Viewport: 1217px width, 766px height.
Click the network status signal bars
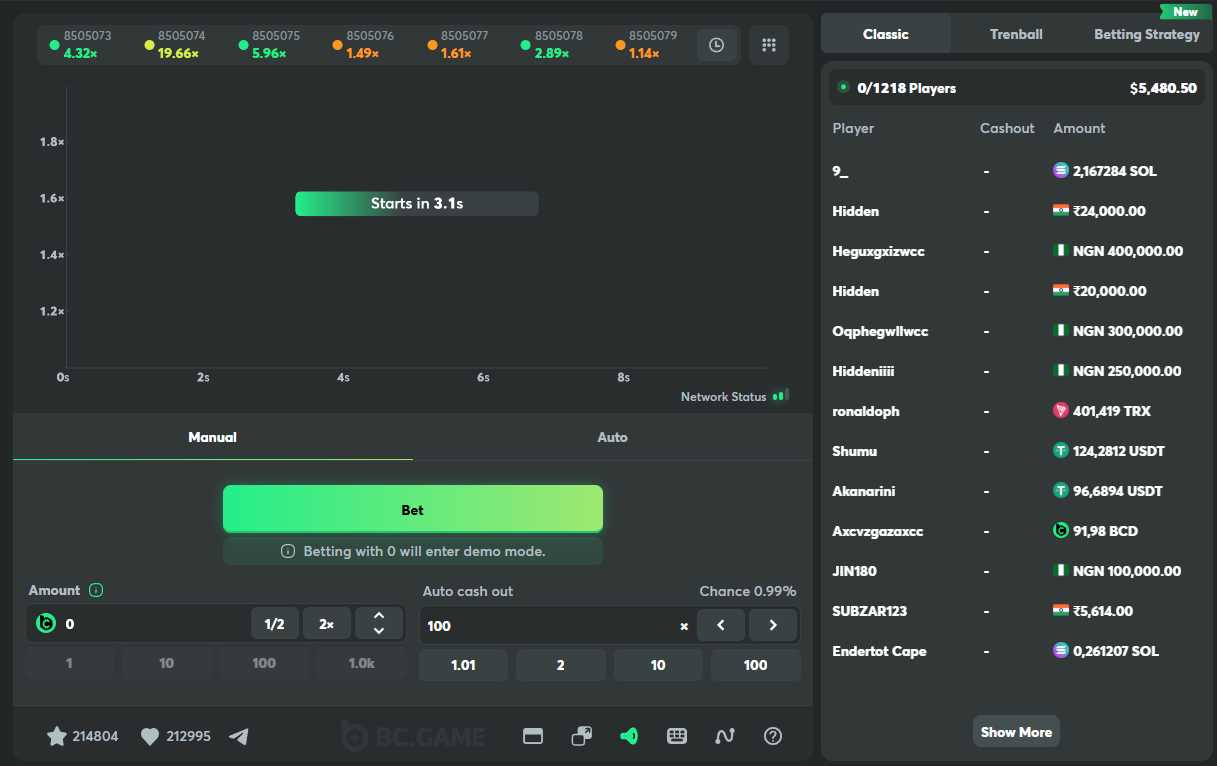click(x=781, y=396)
